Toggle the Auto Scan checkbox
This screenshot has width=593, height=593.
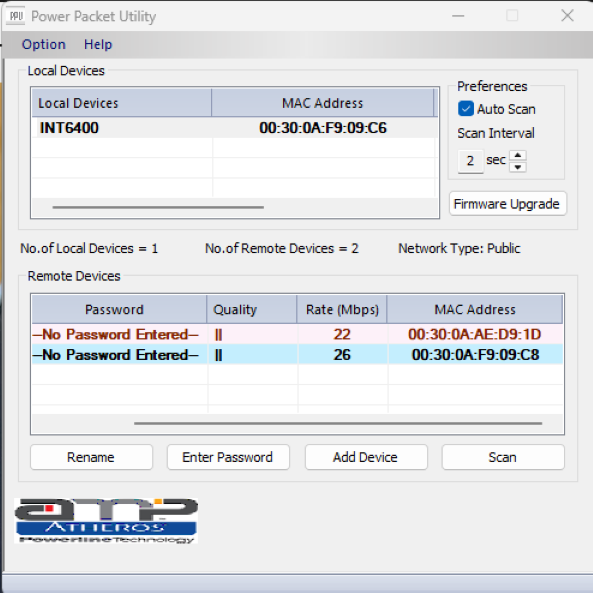point(466,109)
